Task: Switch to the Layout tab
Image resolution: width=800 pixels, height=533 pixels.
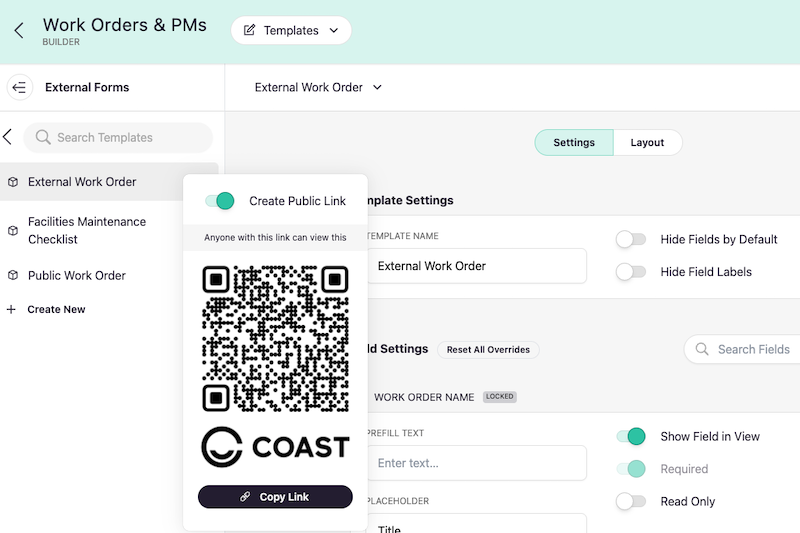Action: (x=647, y=142)
